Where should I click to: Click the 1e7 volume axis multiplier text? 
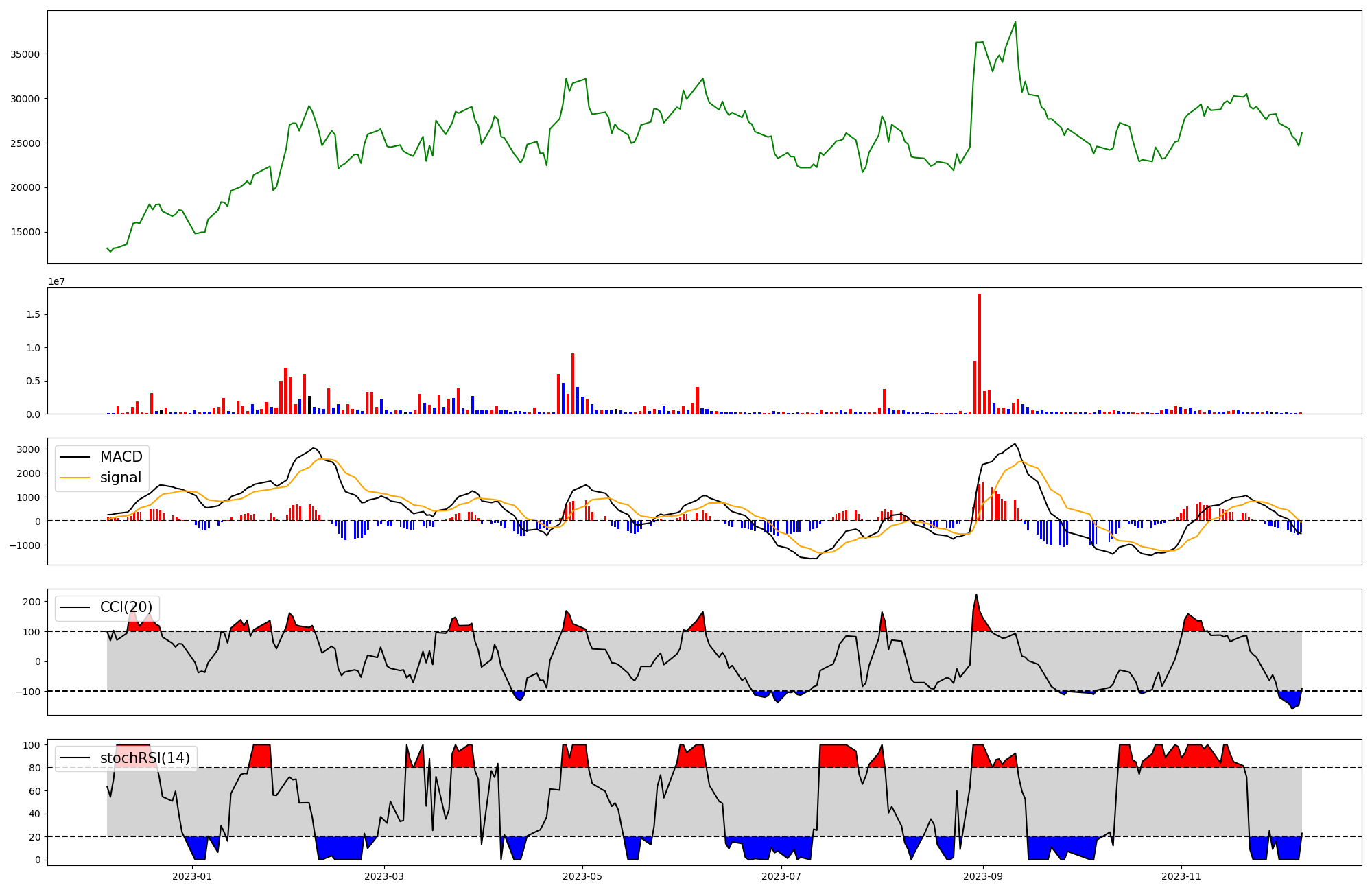(x=56, y=281)
